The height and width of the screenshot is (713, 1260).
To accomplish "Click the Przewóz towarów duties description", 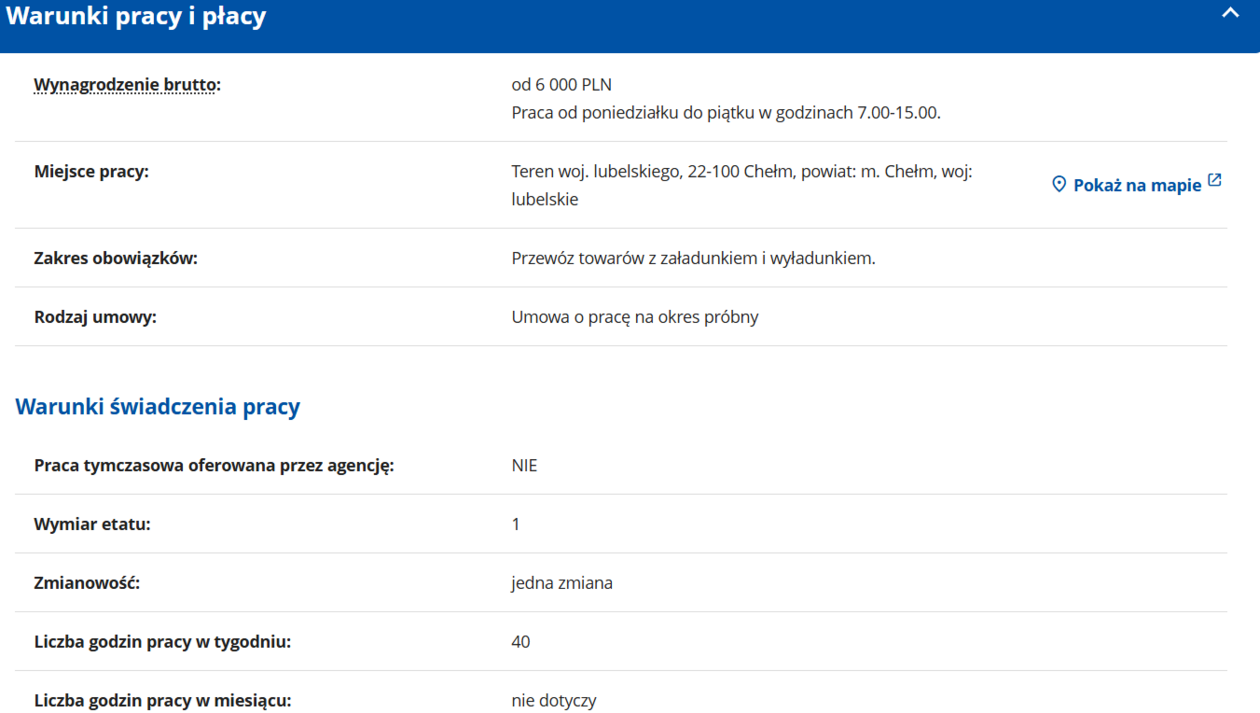I will [x=692, y=259].
